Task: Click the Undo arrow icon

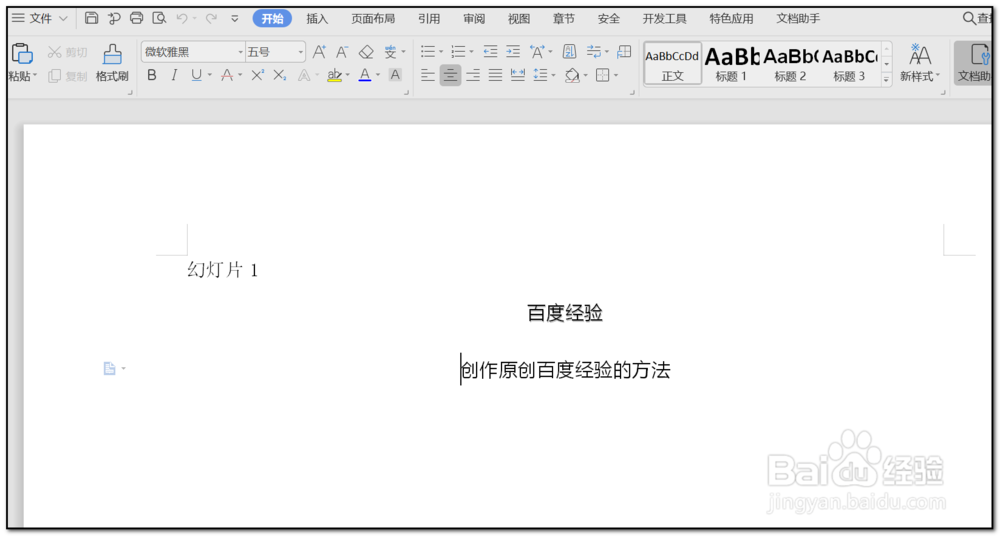Action: tap(182, 19)
